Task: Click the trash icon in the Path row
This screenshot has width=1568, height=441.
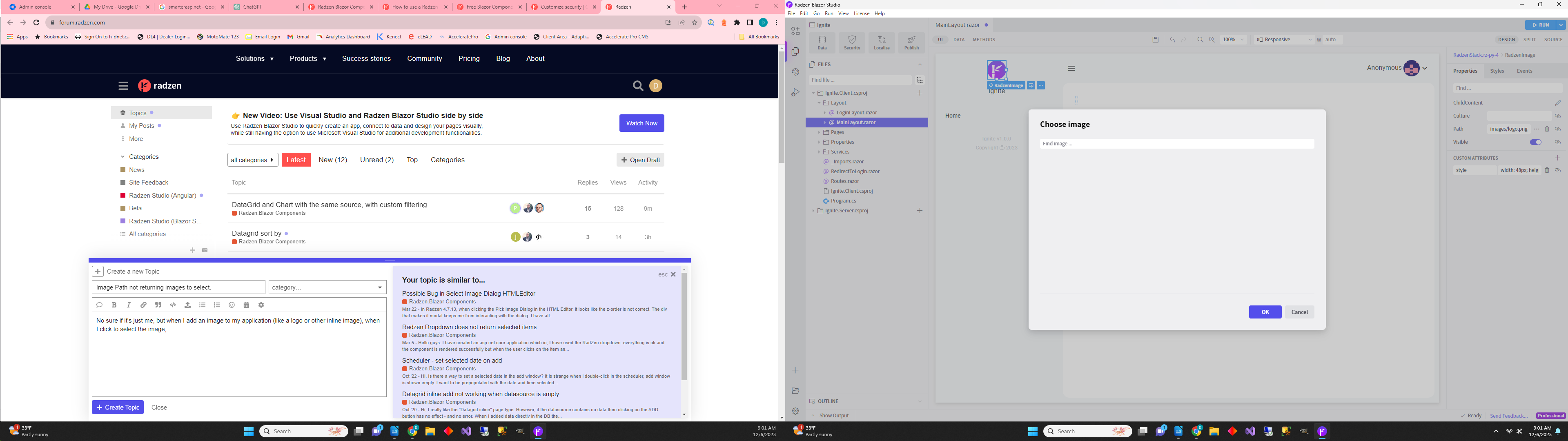Action: [x=1547, y=129]
